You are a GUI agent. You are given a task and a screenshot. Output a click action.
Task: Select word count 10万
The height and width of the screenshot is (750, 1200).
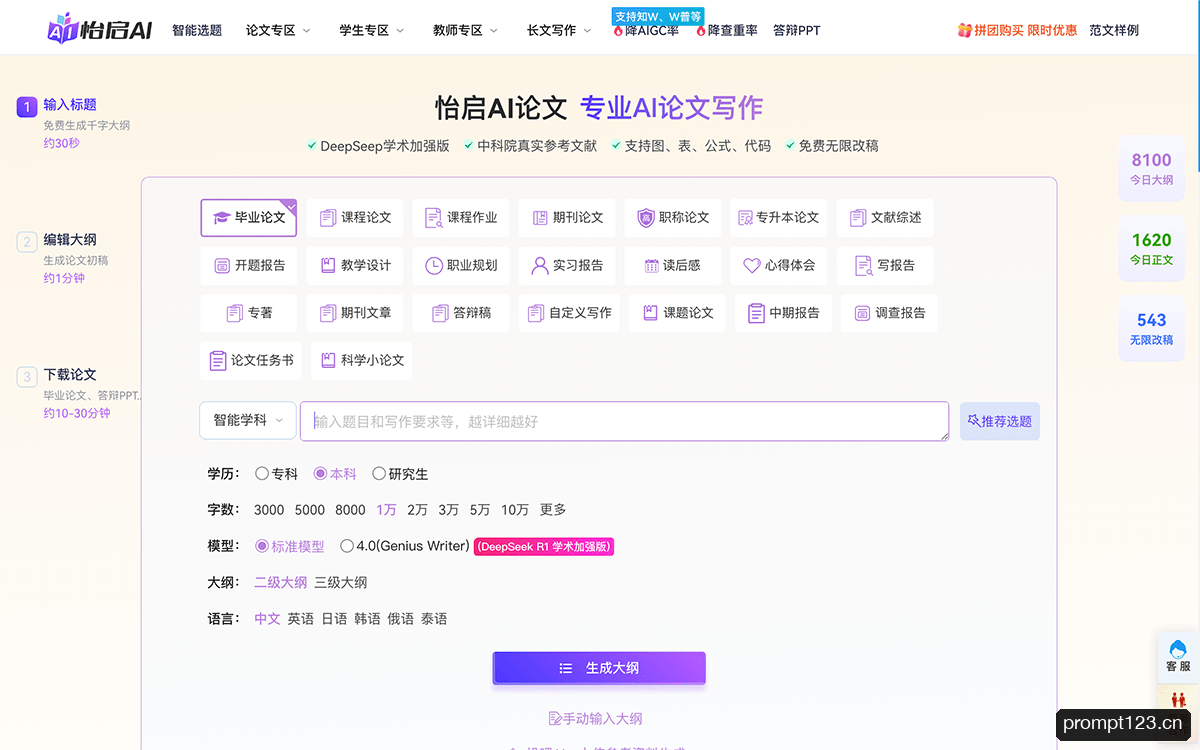coord(515,510)
